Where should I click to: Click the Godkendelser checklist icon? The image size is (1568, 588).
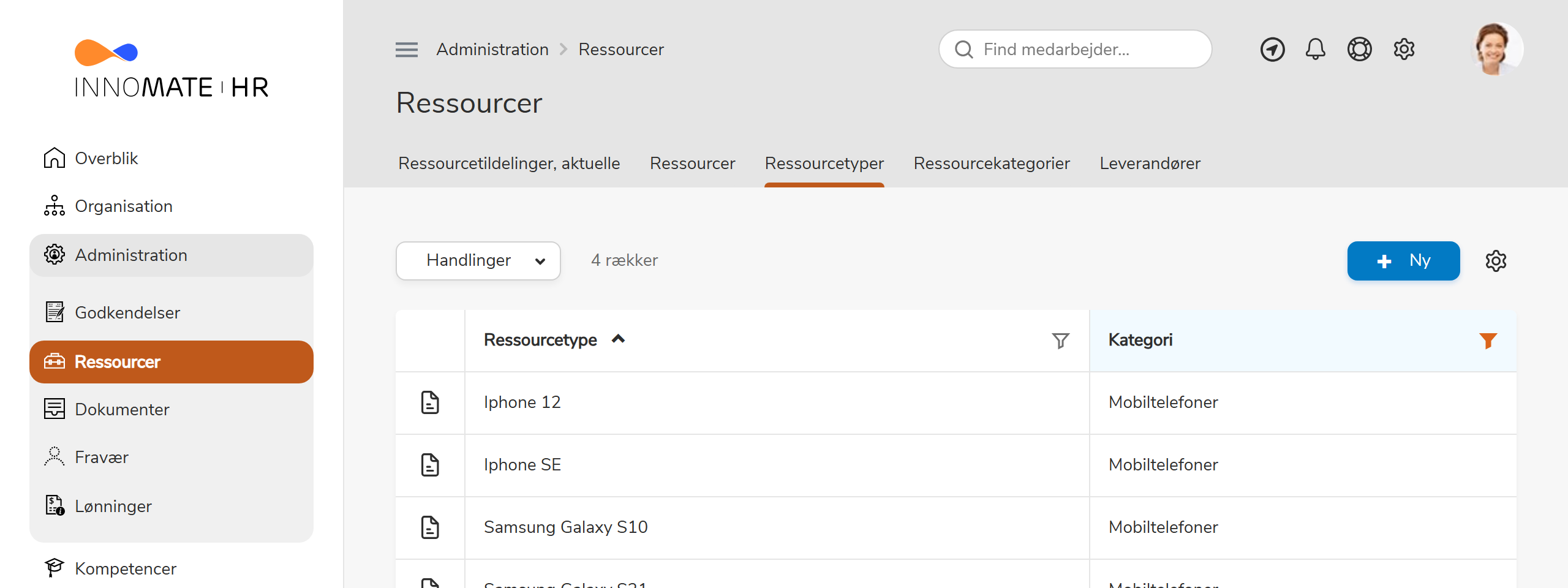pos(55,312)
